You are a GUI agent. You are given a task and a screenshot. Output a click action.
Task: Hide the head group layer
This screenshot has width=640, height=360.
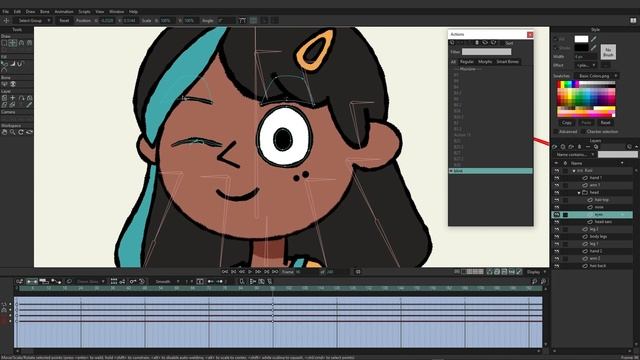click(557, 193)
